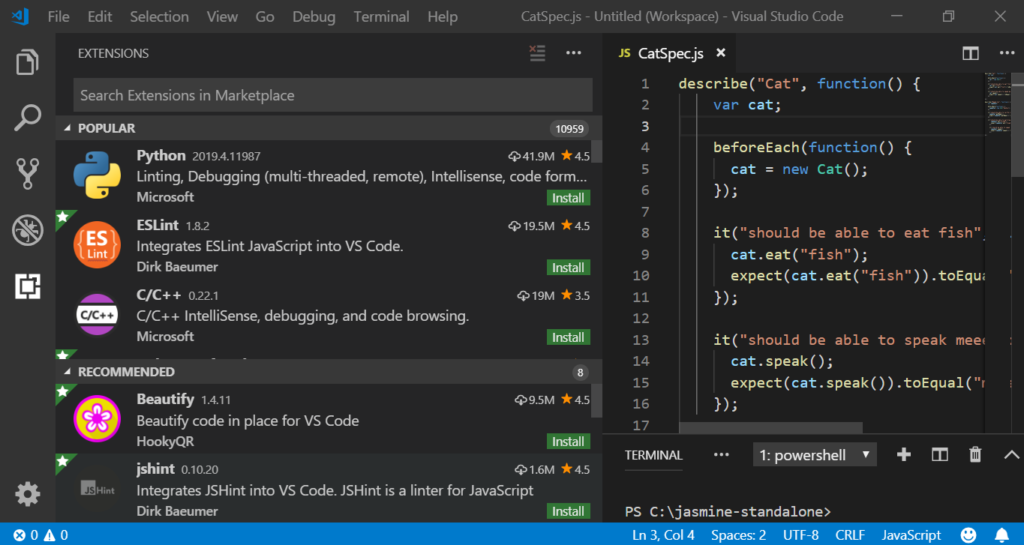This screenshot has height=545, width=1024.
Task: Open the powershell terminal selector dropdown
Action: (x=814, y=455)
